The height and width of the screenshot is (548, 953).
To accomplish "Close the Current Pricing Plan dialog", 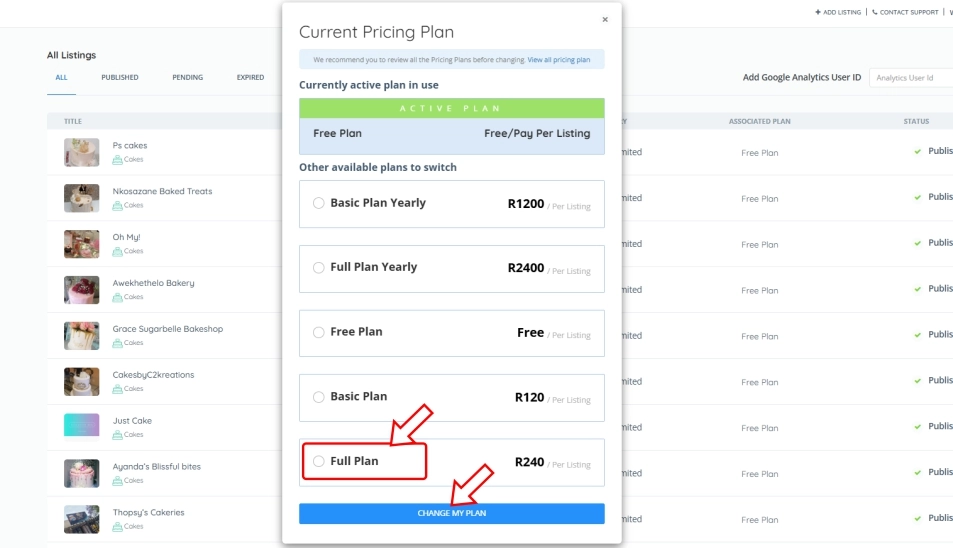I will (604, 19).
